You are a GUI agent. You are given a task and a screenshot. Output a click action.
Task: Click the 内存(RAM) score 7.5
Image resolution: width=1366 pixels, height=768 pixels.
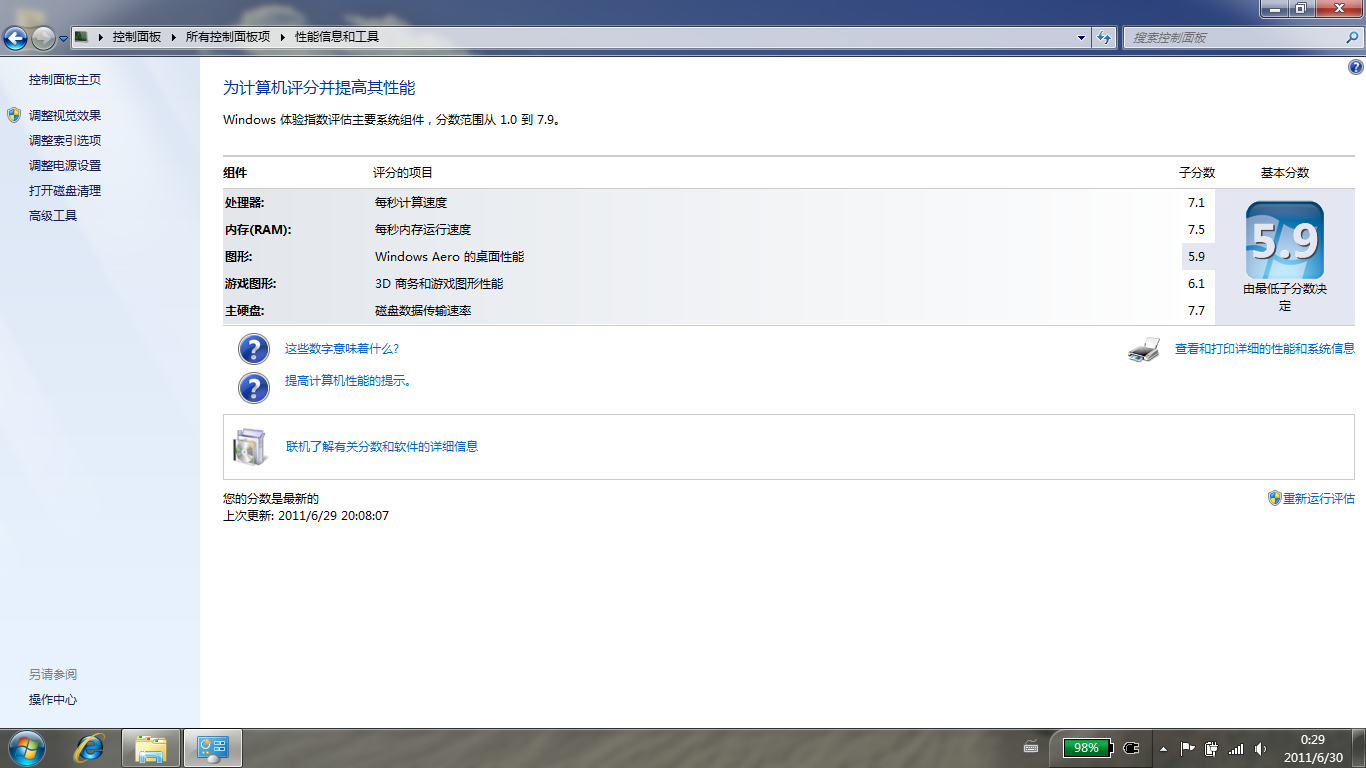1196,230
